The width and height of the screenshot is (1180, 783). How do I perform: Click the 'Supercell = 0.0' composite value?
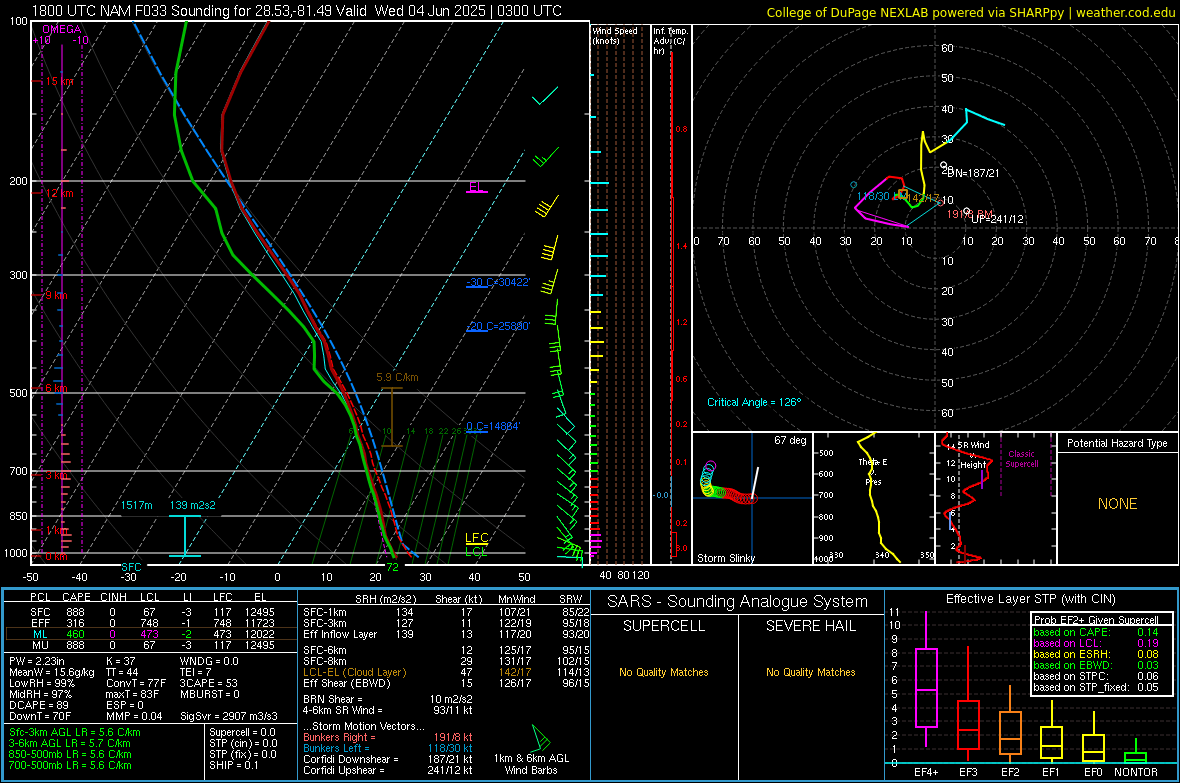coord(242,733)
